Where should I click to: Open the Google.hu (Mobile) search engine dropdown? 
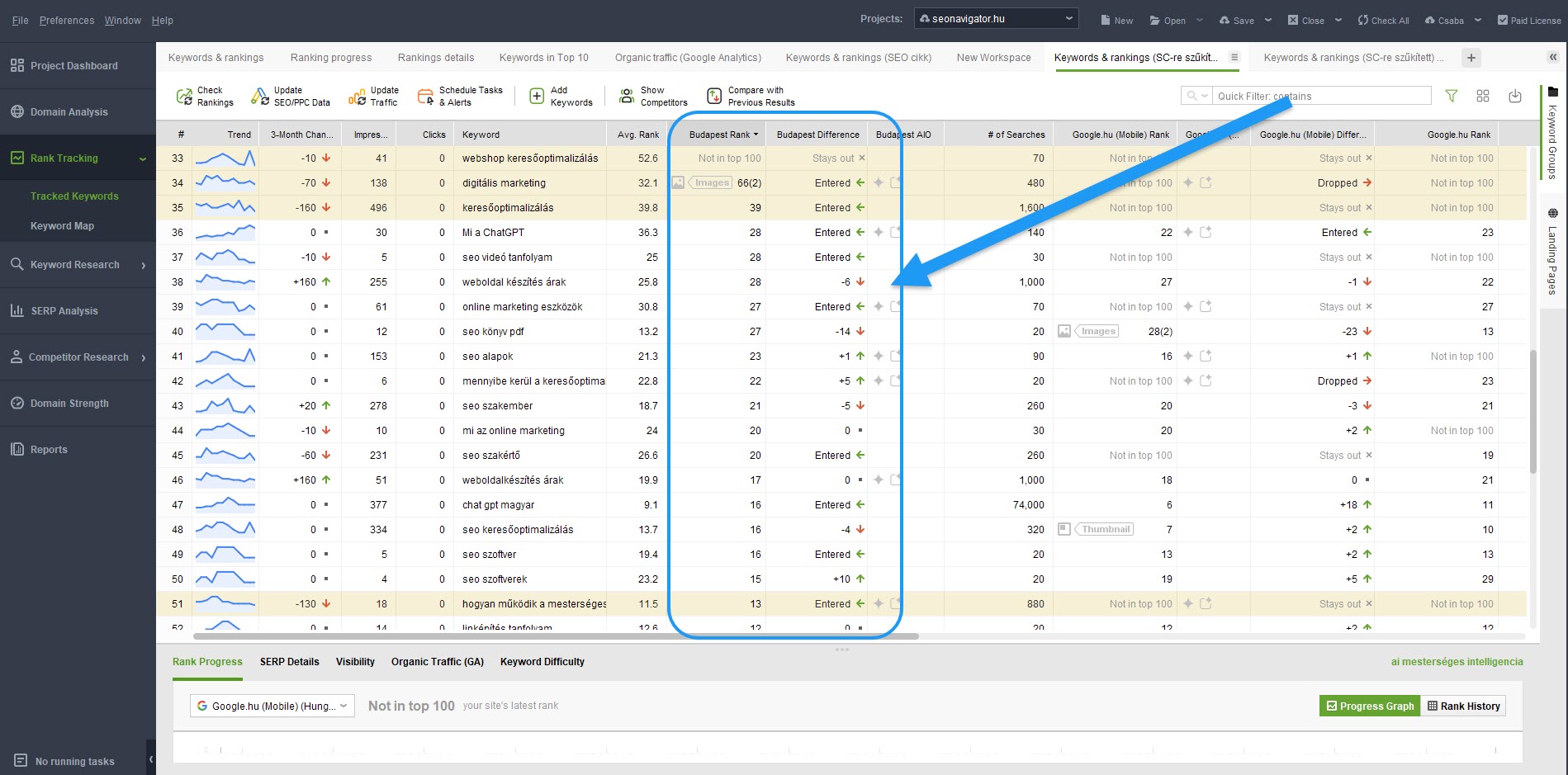pos(272,706)
